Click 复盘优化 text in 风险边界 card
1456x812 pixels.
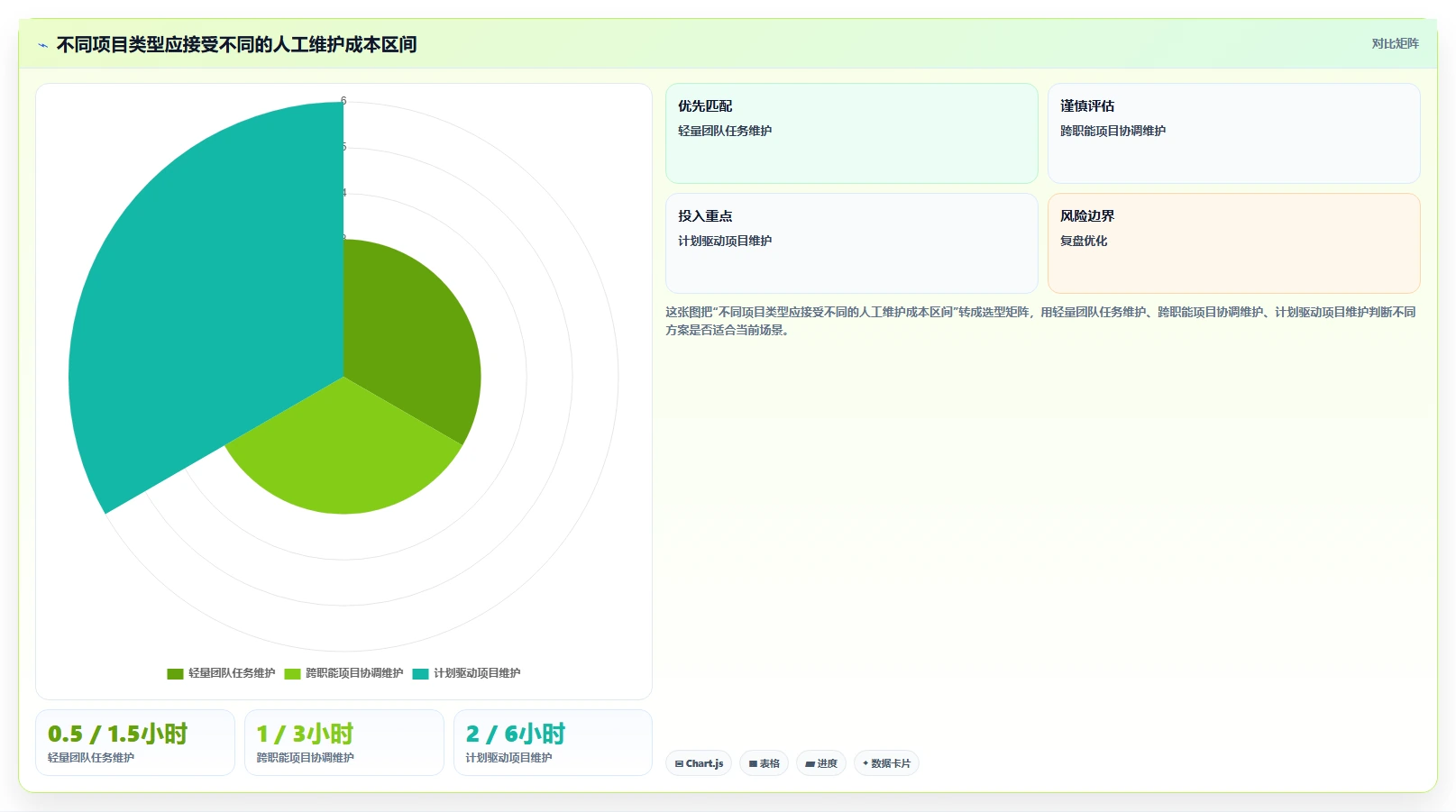[1084, 241]
